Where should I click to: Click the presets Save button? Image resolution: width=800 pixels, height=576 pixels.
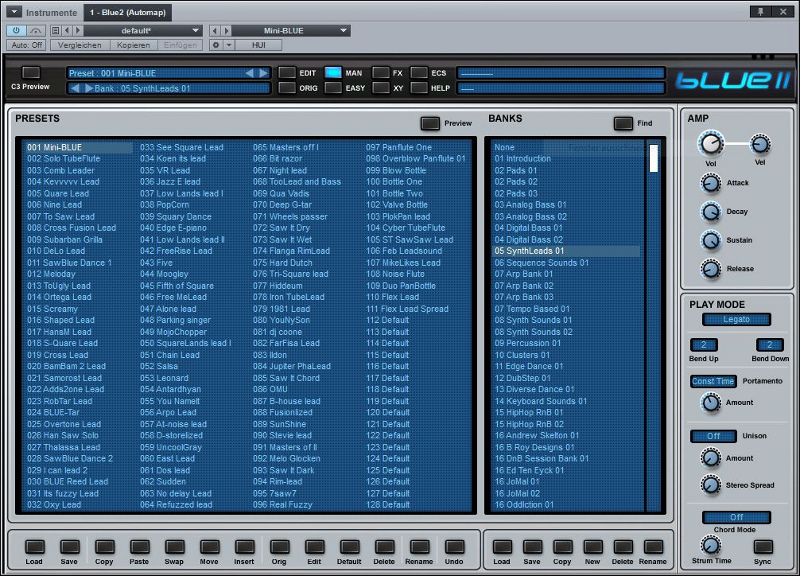click(69, 547)
